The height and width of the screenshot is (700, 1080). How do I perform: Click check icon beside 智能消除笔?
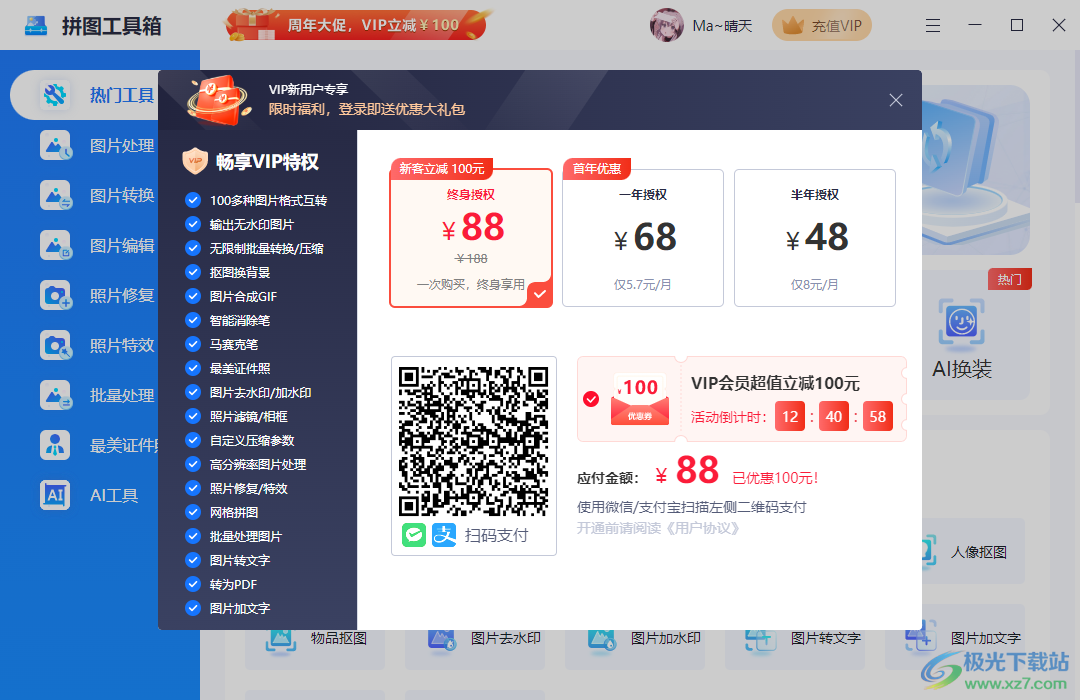[x=193, y=320]
